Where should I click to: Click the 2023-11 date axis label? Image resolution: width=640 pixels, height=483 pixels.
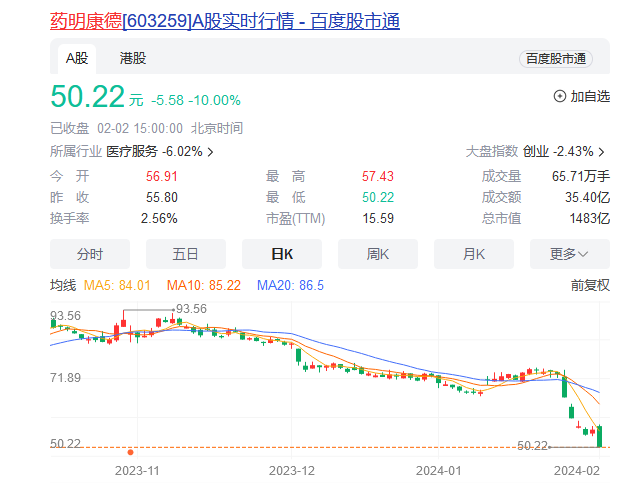coord(137,471)
